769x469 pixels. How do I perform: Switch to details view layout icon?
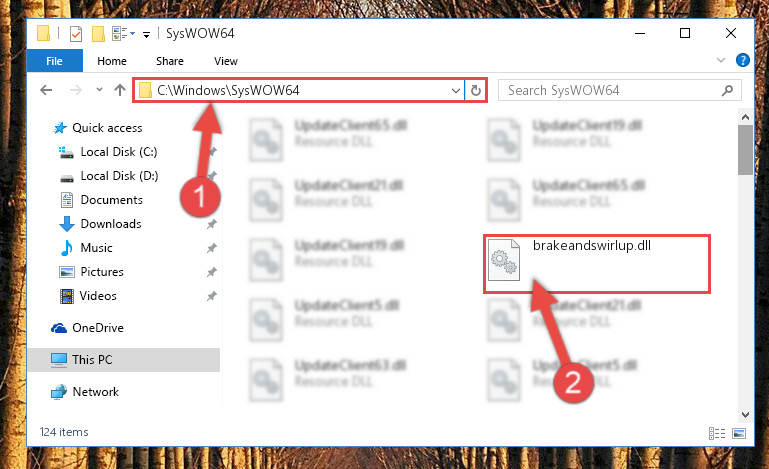tap(717, 433)
